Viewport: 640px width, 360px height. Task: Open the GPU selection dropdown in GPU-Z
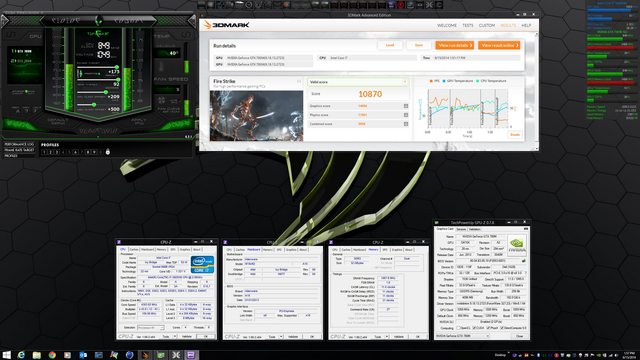(462, 336)
